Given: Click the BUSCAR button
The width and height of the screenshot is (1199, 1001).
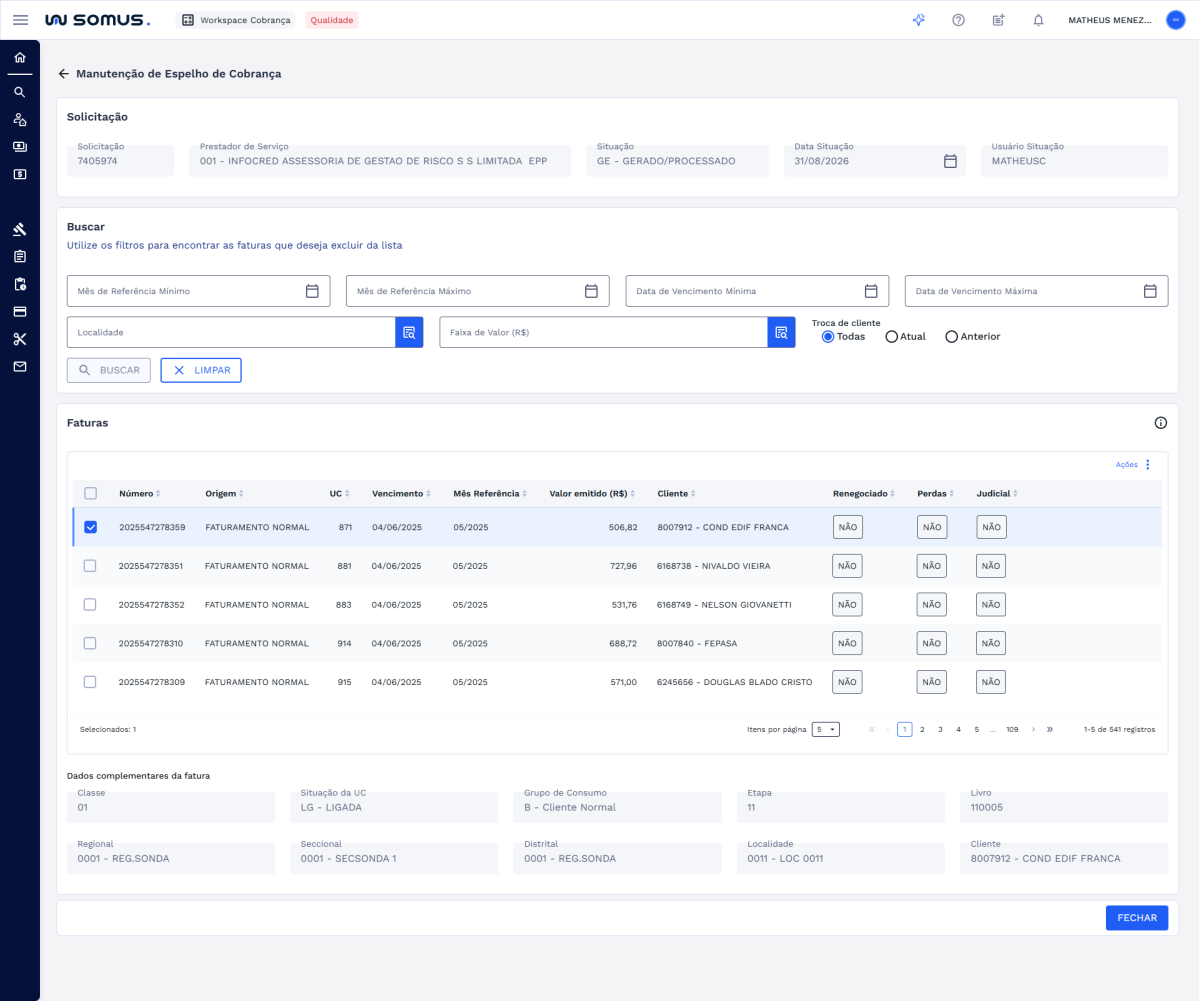Looking at the screenshot, I should 109,370.
